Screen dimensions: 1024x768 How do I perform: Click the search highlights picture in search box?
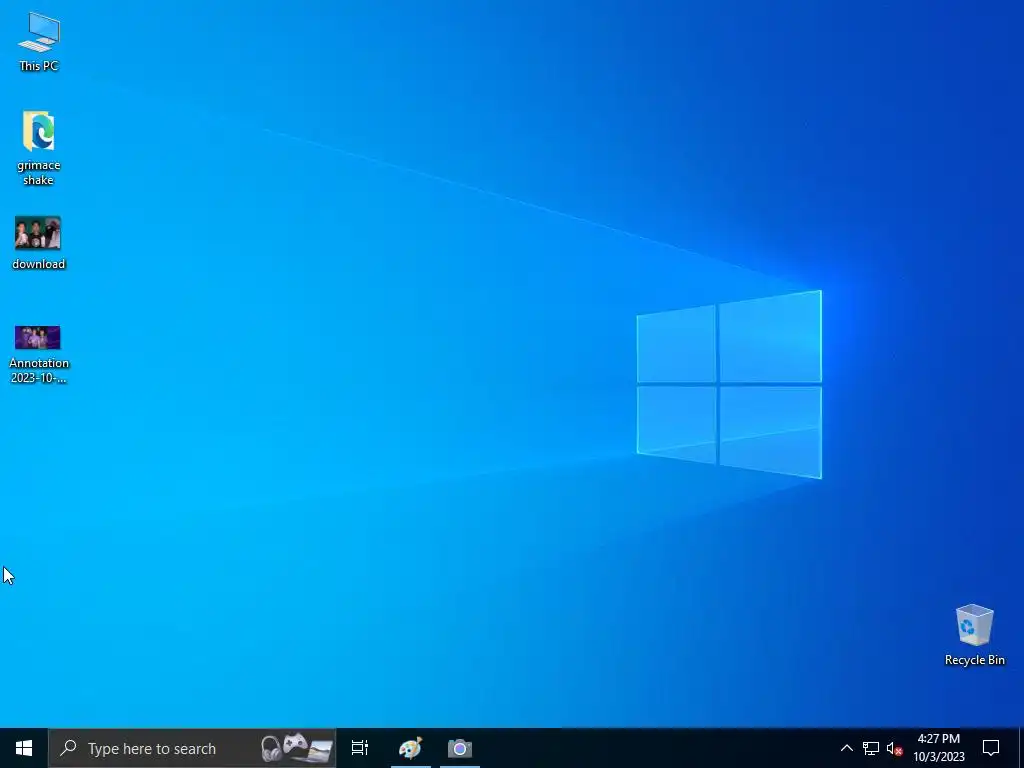pos(296,748)
